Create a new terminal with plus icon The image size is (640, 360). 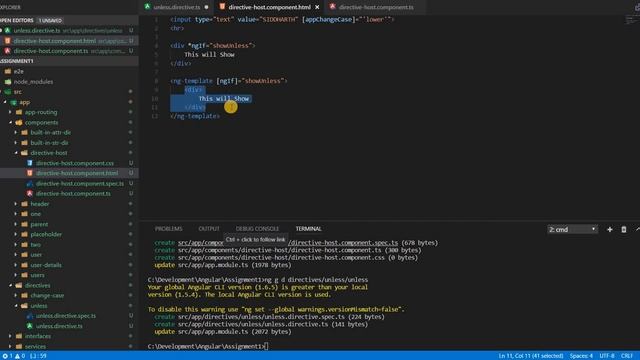pos(609,229)
